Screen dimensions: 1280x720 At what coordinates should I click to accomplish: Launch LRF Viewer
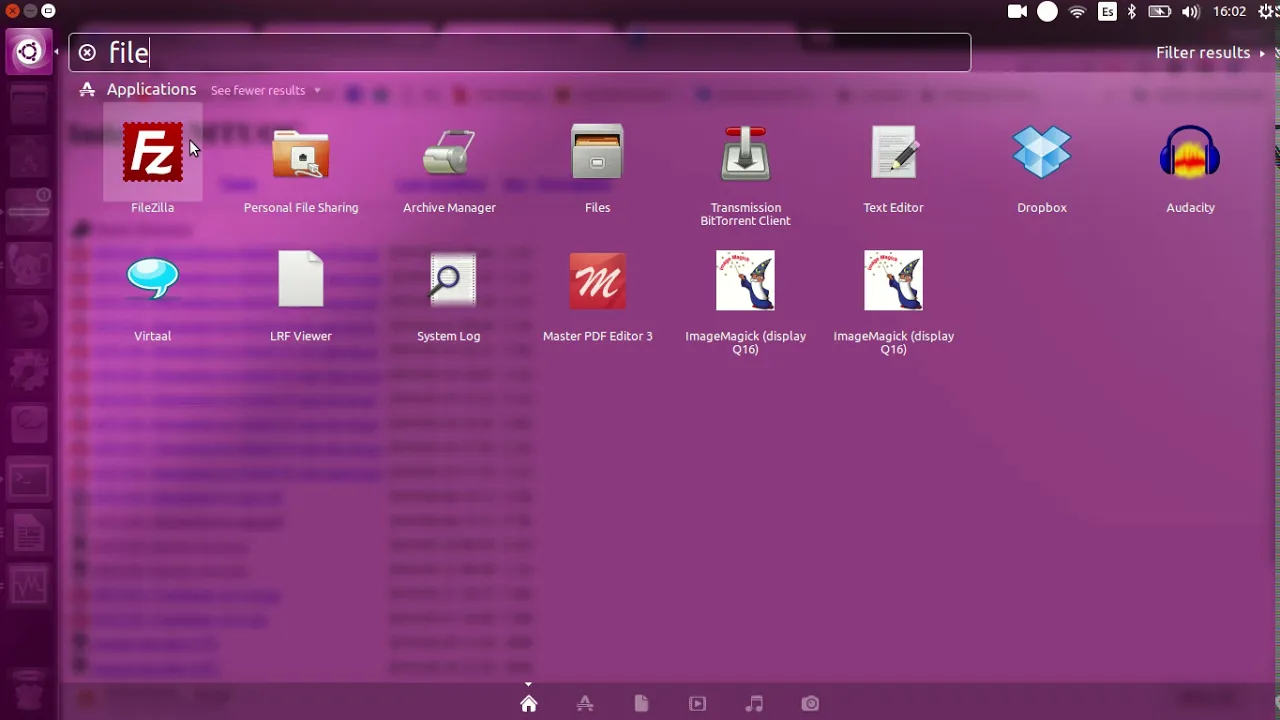[x=300, y=280]
